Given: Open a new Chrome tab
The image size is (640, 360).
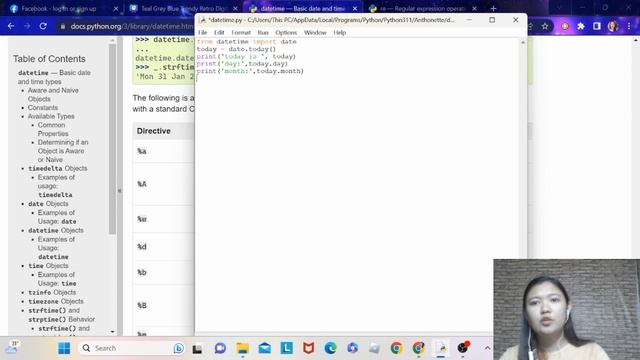Looking at the screenshot, I should [493, 8].
